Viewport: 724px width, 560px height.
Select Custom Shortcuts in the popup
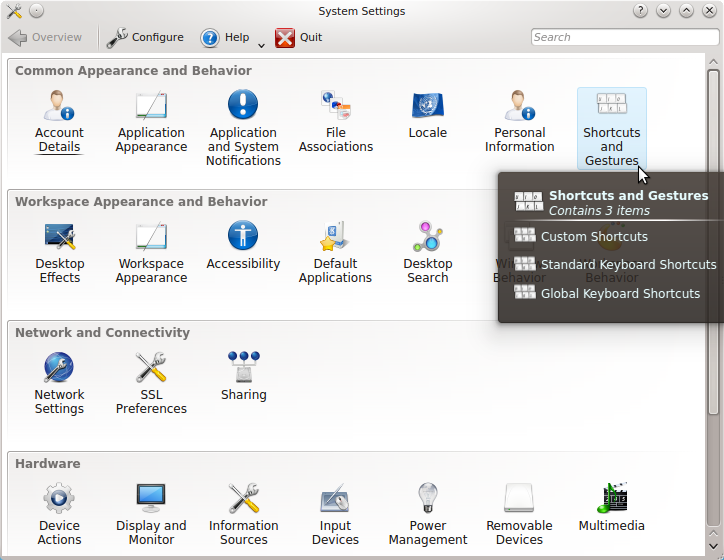click(594, 237)
